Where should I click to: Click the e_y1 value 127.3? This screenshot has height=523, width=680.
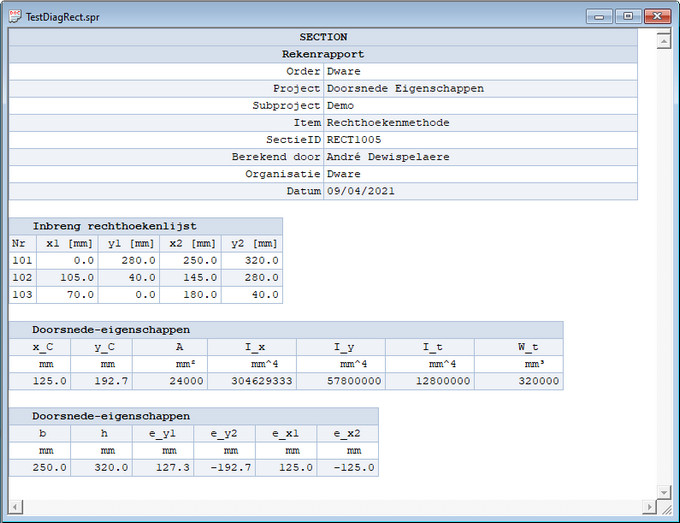click(173, 468)
